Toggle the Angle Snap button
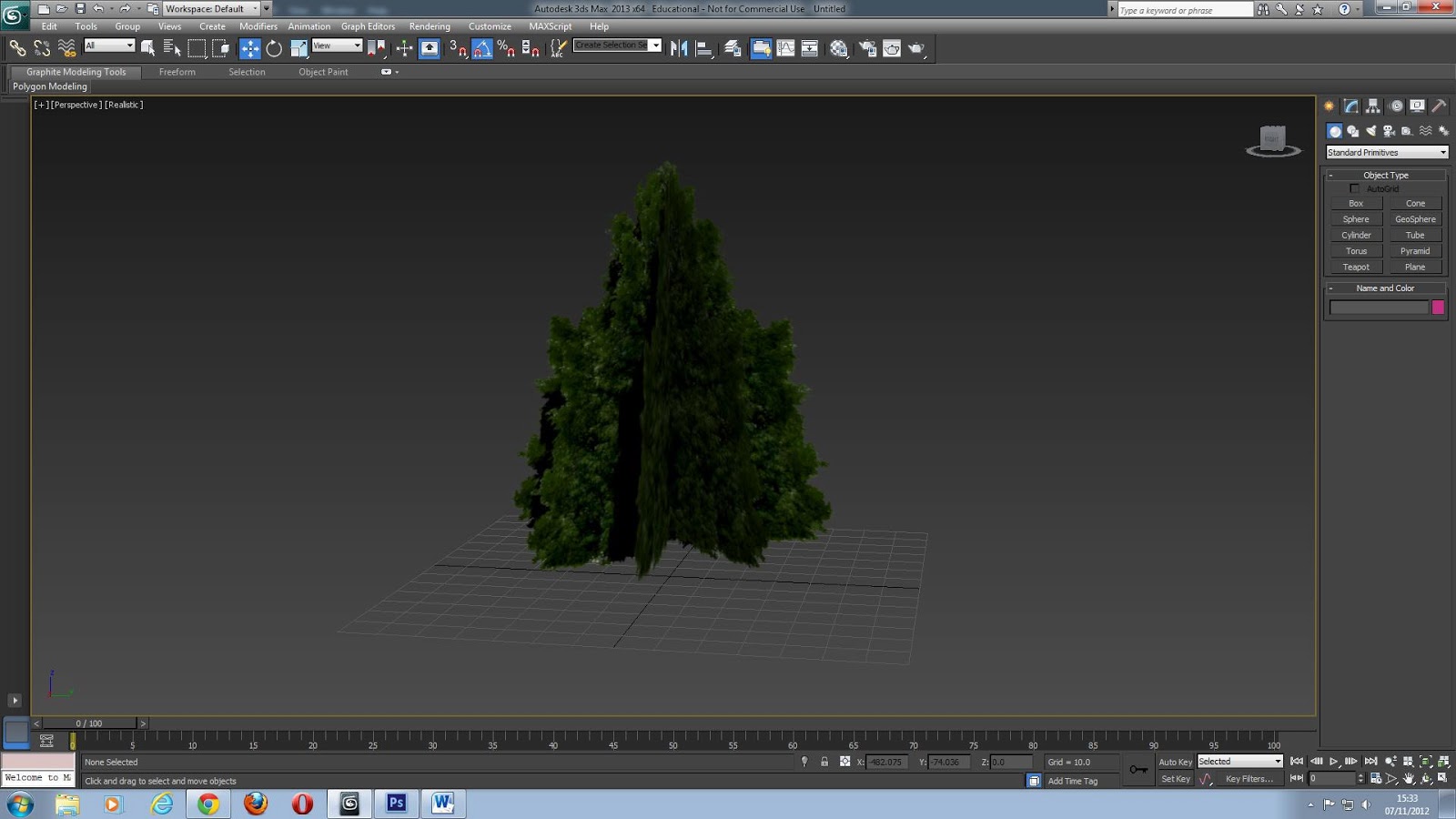 [482, 48]
